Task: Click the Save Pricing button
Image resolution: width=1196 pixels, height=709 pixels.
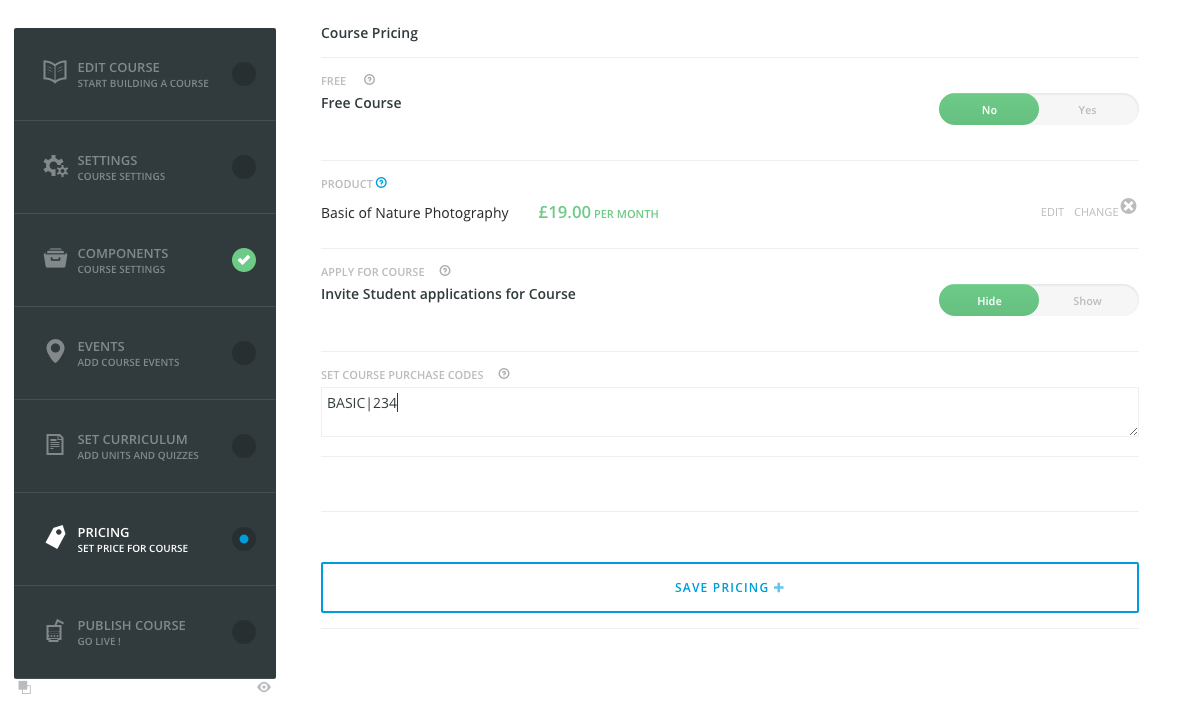Action: tap(729, 587)
